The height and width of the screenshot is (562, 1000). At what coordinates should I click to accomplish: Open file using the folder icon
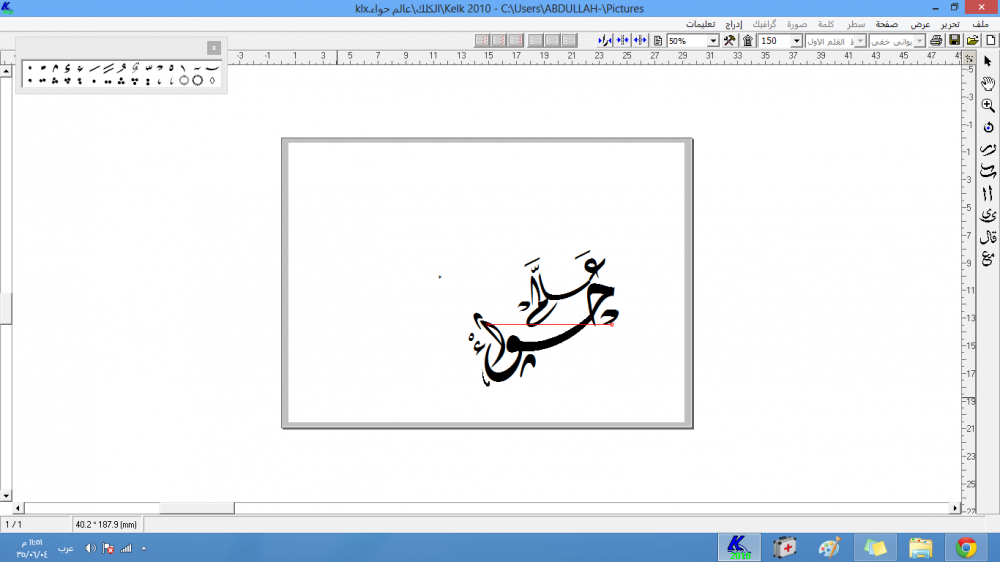pyautogui.click(x=972, y=40)
